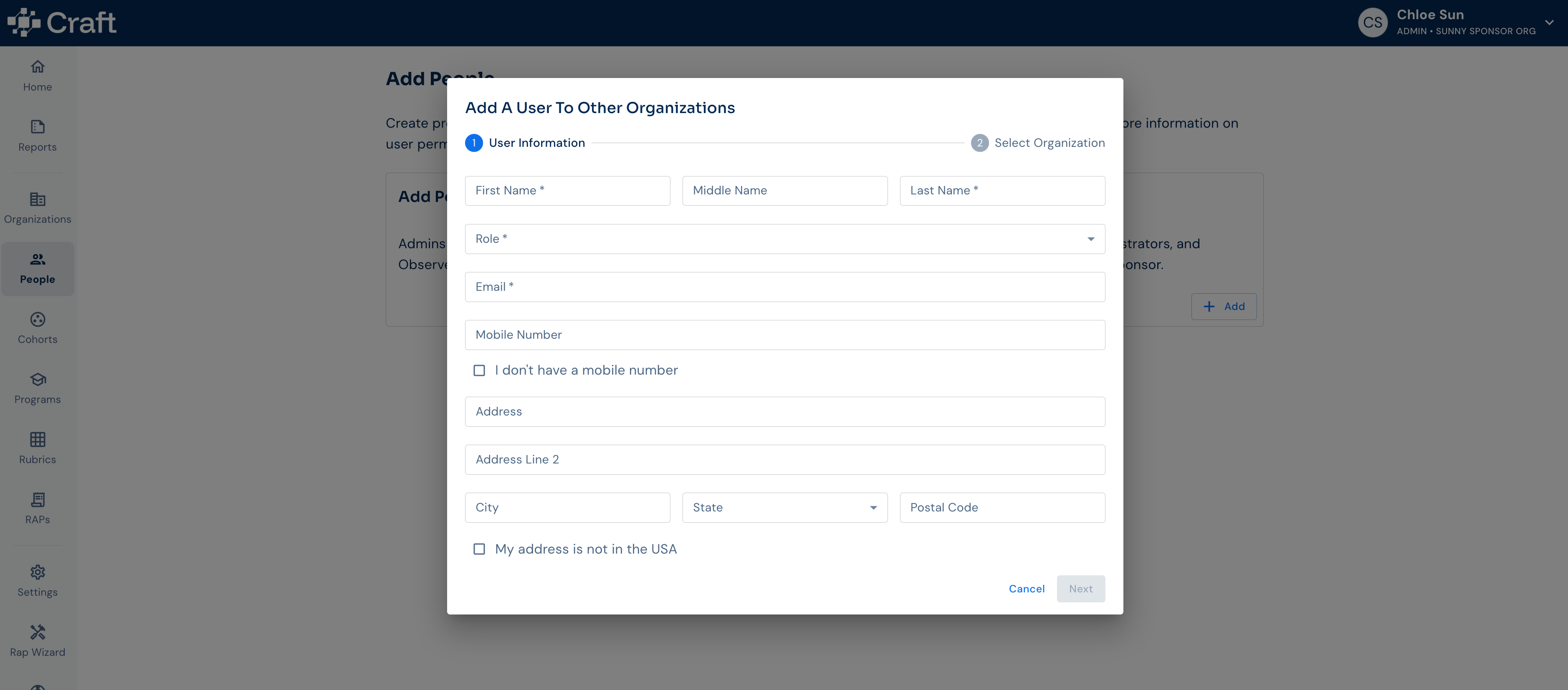
Task: Open the Role dropdown
Action: click(x=784, y=239)
